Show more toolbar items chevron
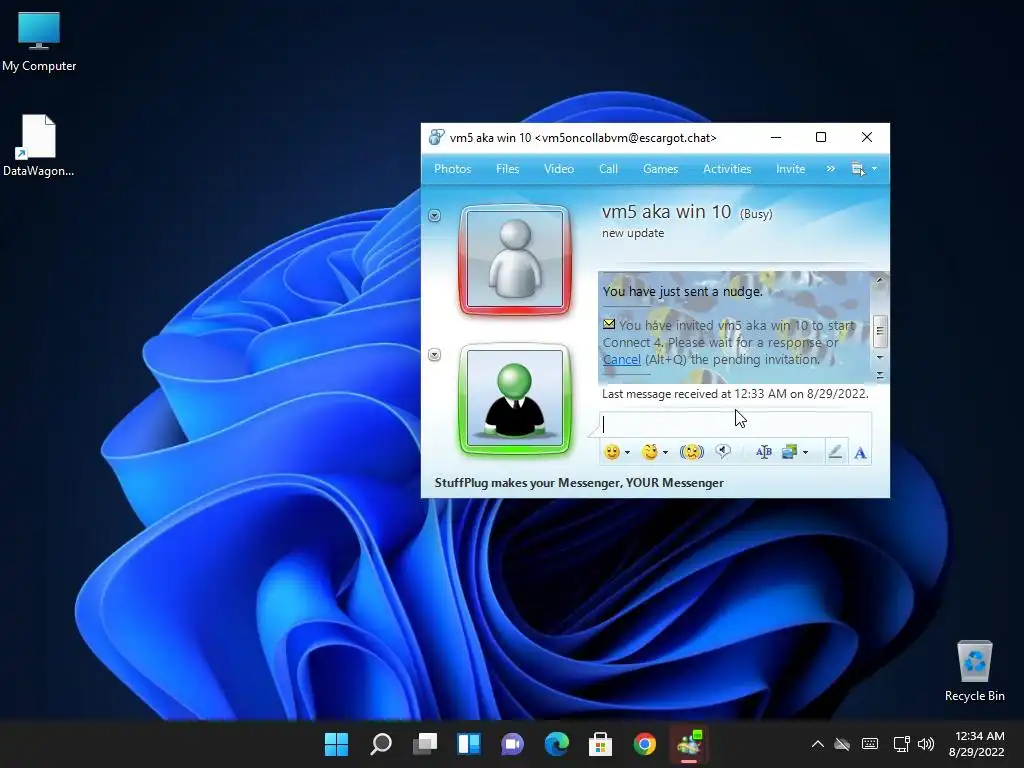1024x768 pixels. [x=830, y=168]
